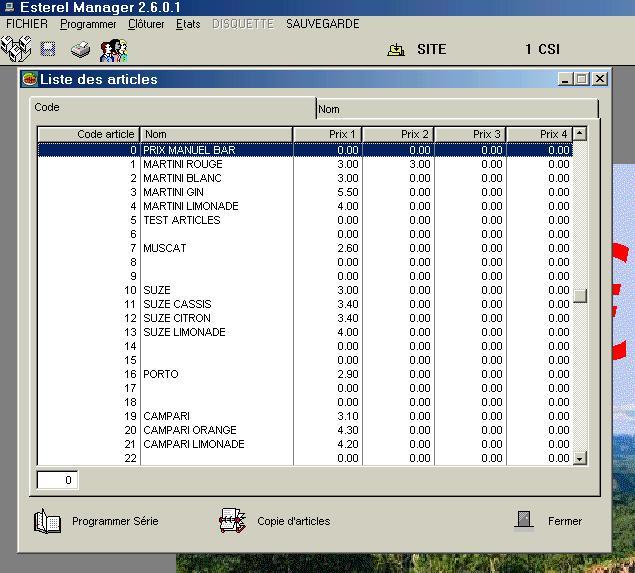Click the list scrollbar up arrow
Viewport: 635px width, 573px height.
point(580,133)
